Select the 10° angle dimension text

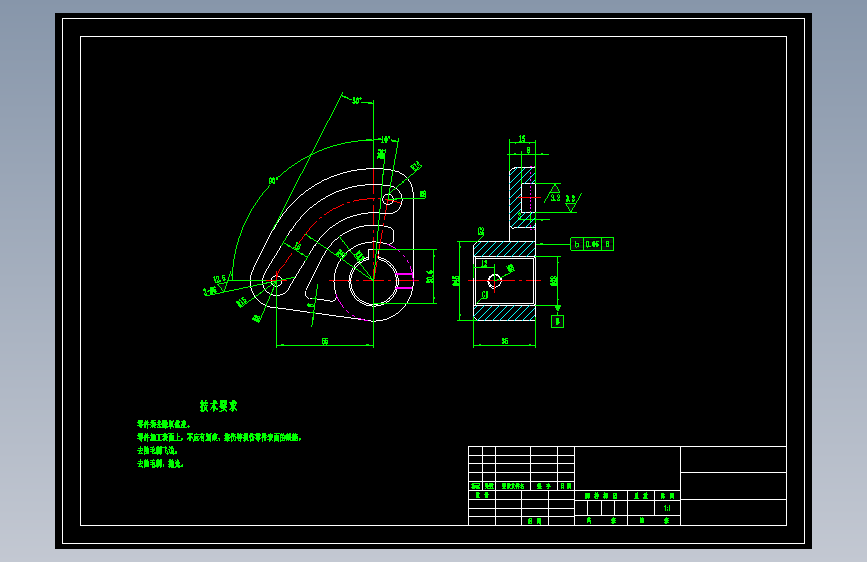(x=385, y=139)
